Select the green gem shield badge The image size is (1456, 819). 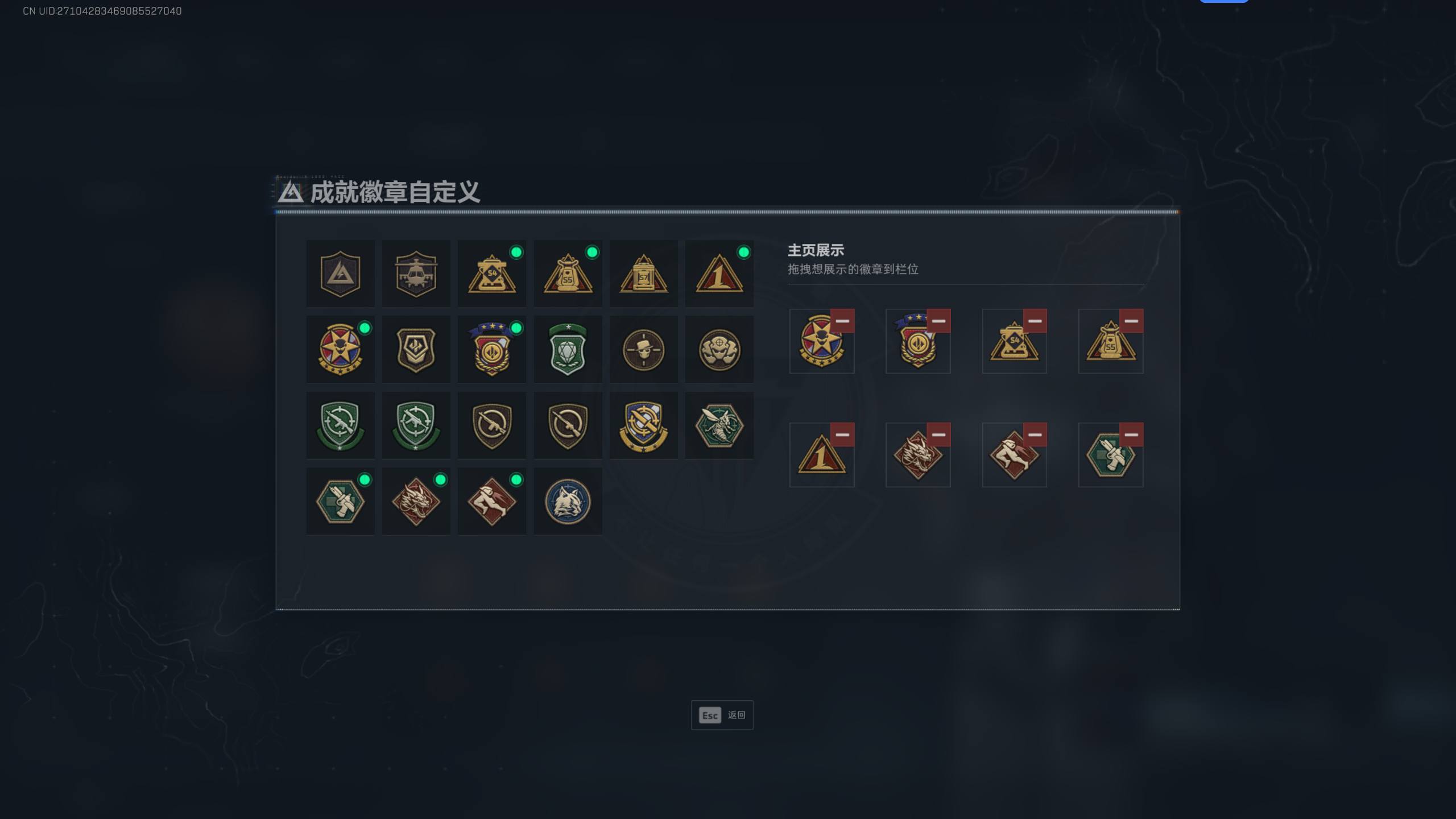click(568, 350)
